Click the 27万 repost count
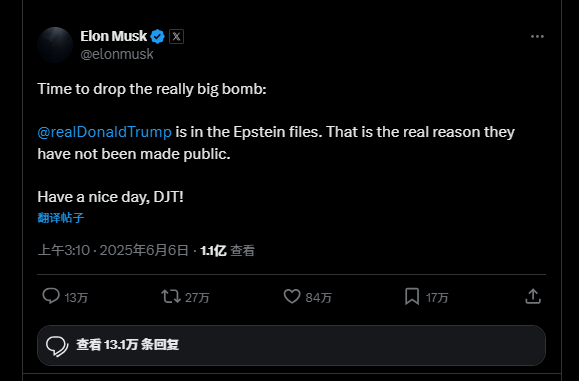 [197, 298]
